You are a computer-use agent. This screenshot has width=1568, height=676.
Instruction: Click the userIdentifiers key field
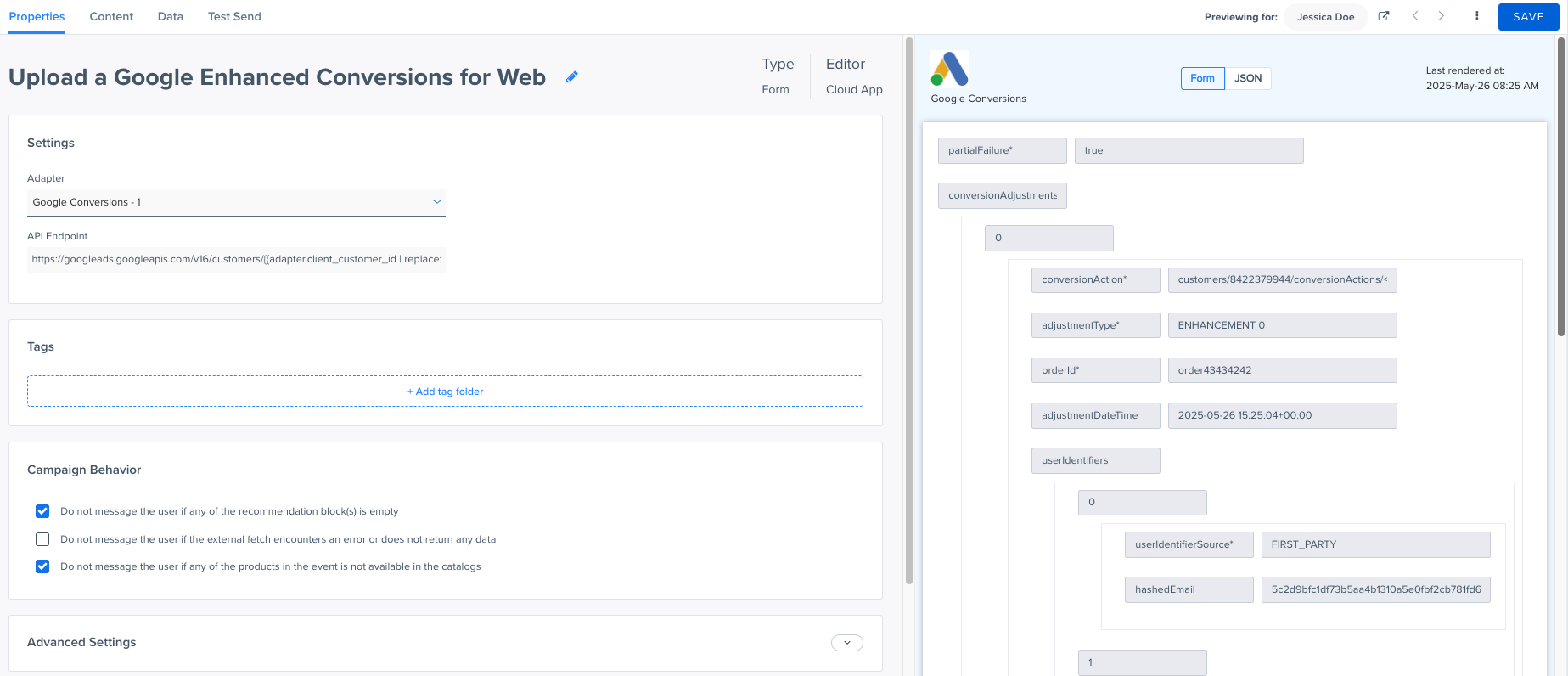(1095, 460)
